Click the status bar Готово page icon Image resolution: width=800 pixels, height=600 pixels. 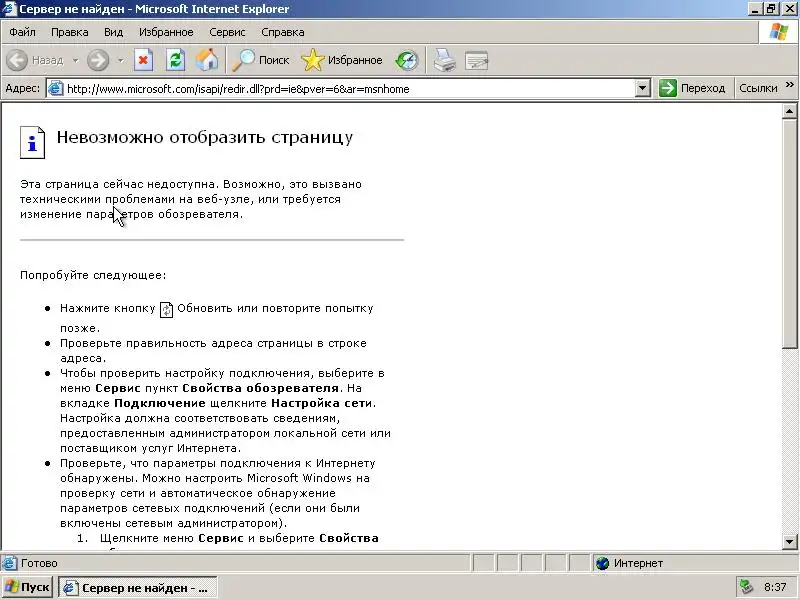[x=9, y=563]
